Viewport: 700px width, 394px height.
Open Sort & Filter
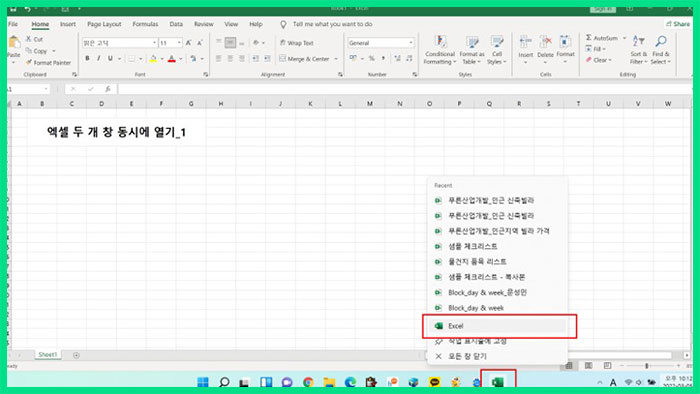coord(638,50)
